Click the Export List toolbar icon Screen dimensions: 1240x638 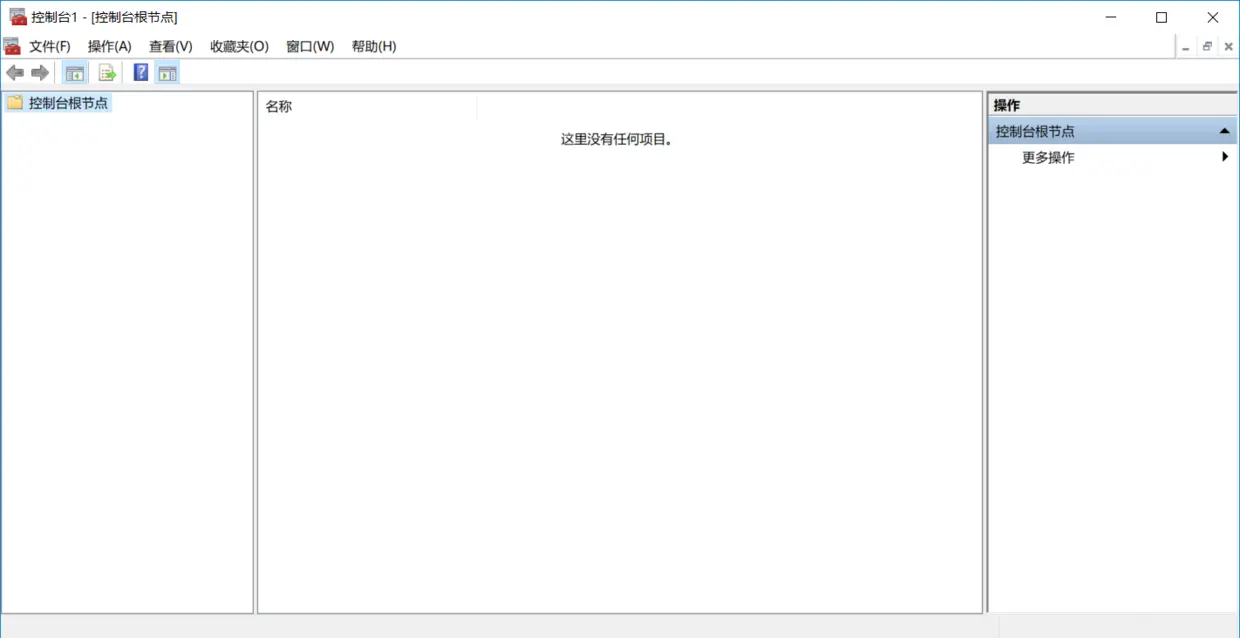[x=106, y=71]
